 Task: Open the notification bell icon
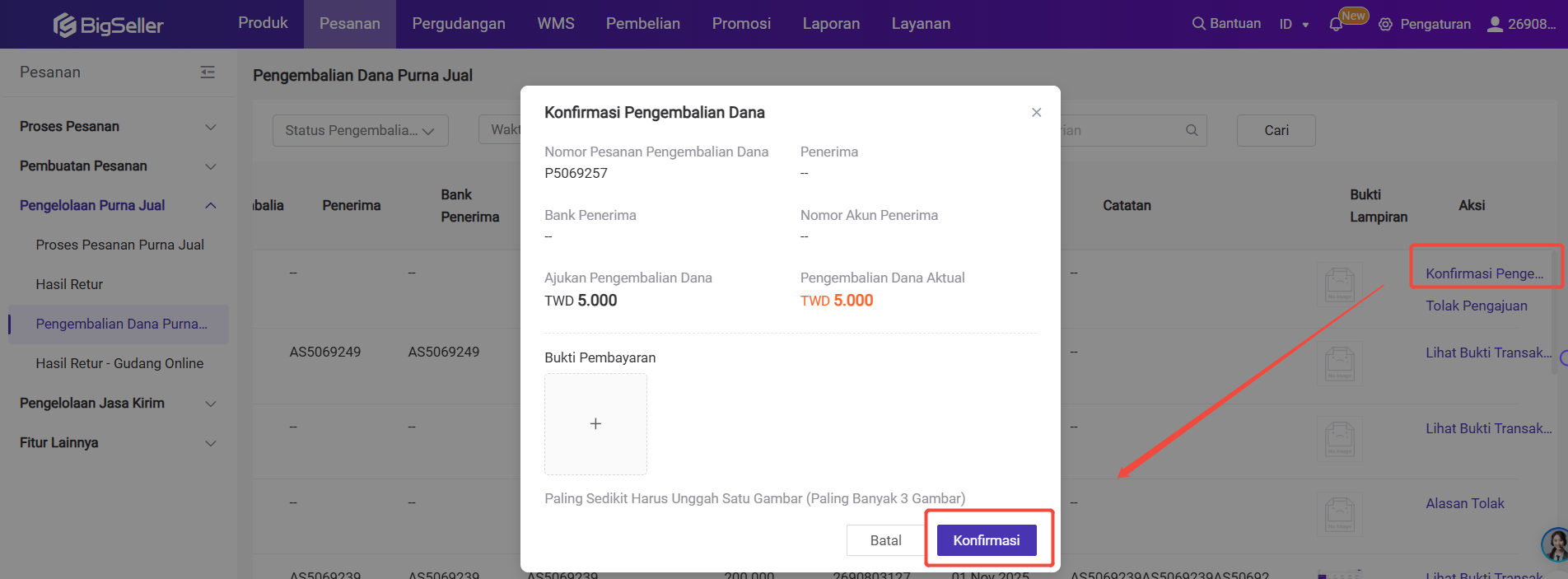click(1336, 25)
